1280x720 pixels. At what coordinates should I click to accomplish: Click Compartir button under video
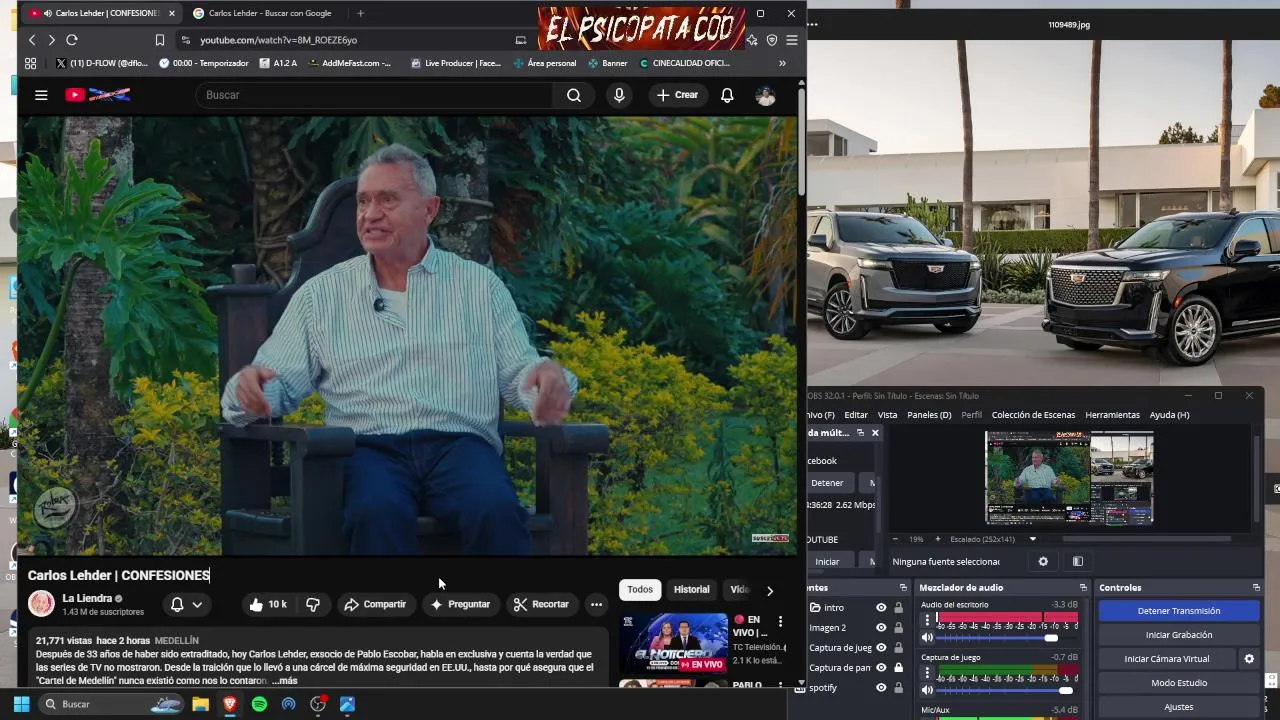[x=375, y=604]
